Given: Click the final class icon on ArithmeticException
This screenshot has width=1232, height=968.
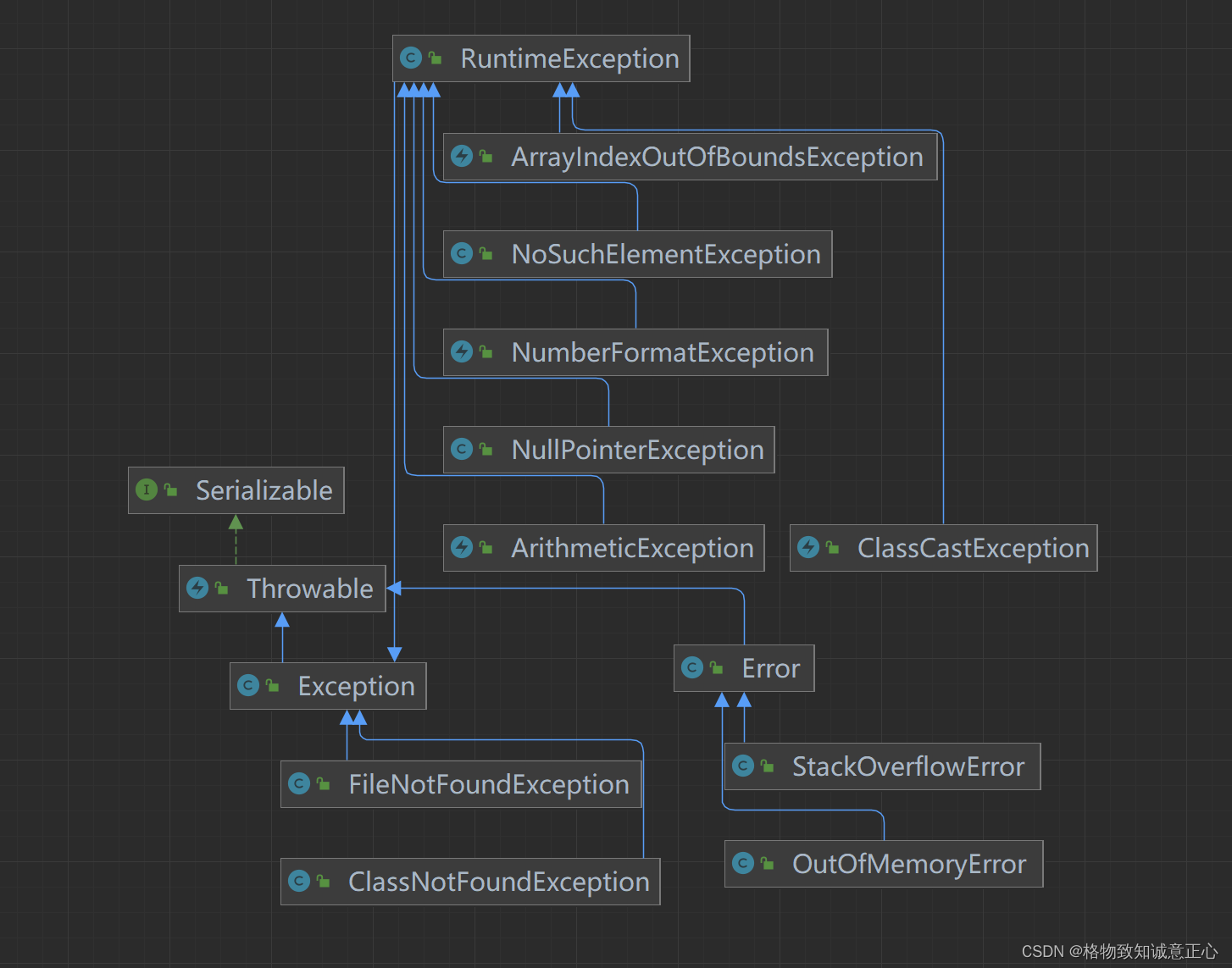Looking at the screenshot, I should pyautogui.click(x=462, y=547).
